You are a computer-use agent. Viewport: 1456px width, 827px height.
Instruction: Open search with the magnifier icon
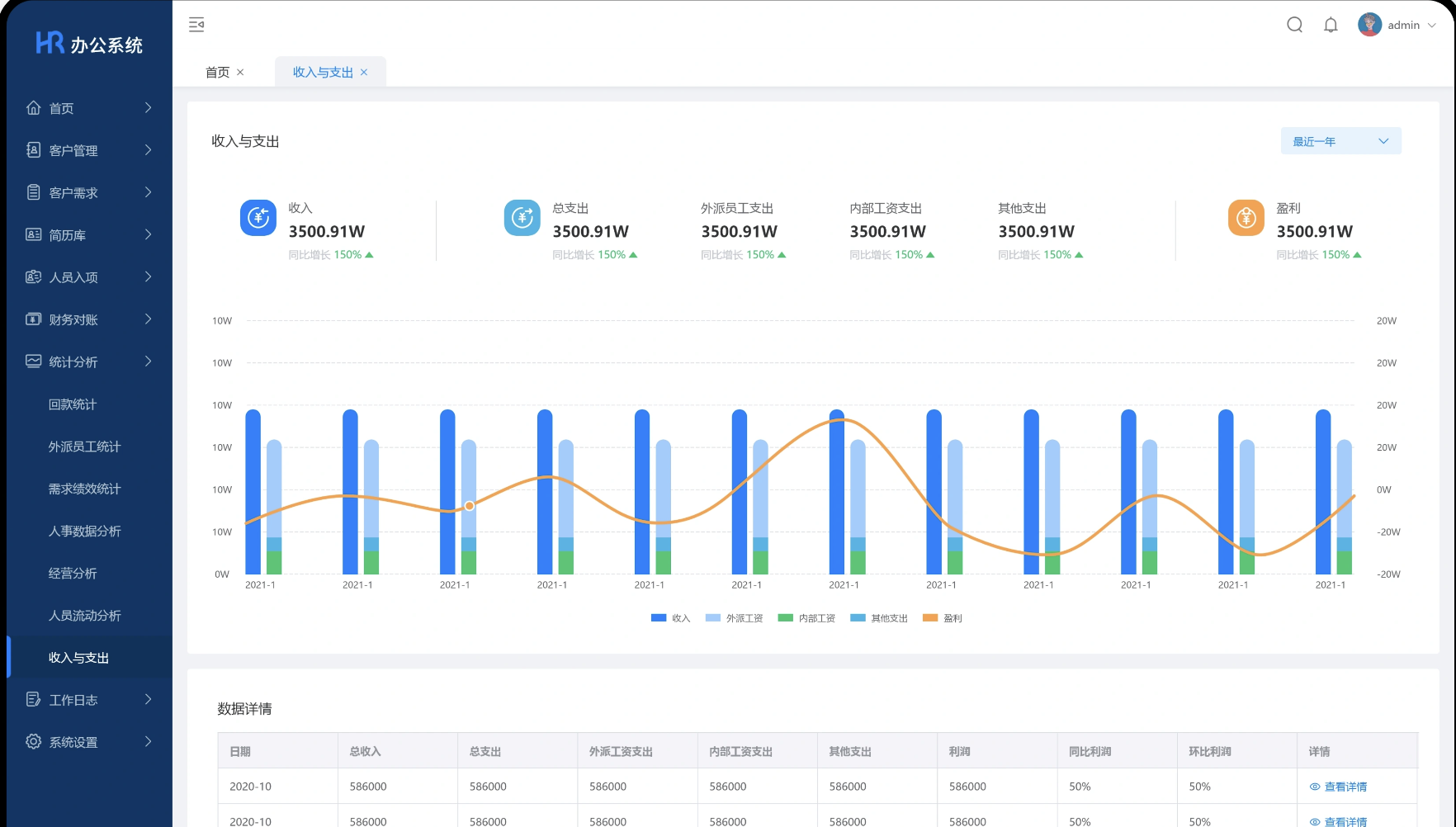(1294, 25)
